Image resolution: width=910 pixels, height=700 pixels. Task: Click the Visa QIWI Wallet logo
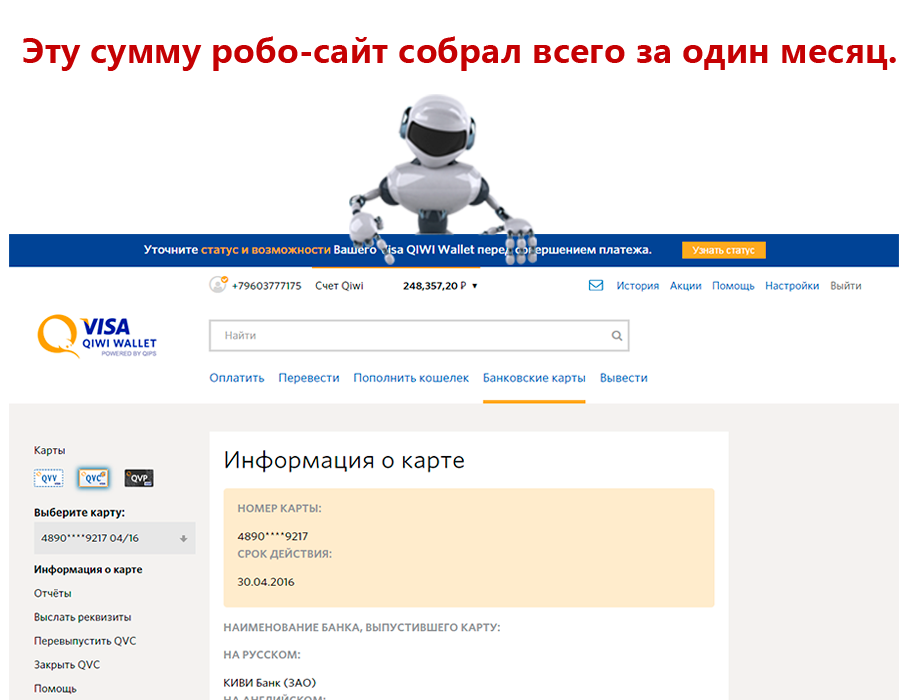(x=97, y=336)
